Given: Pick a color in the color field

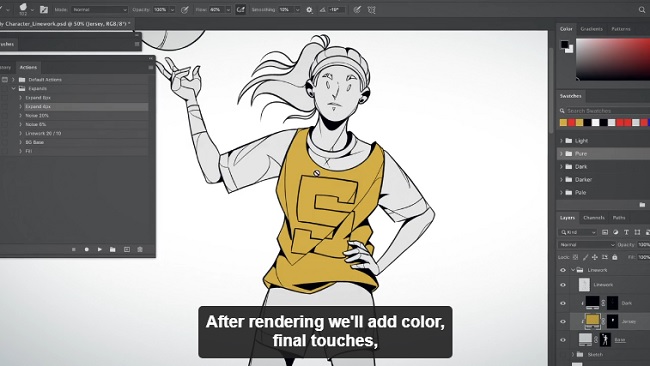Looking at the screenshot, I should tap(613, 59).
